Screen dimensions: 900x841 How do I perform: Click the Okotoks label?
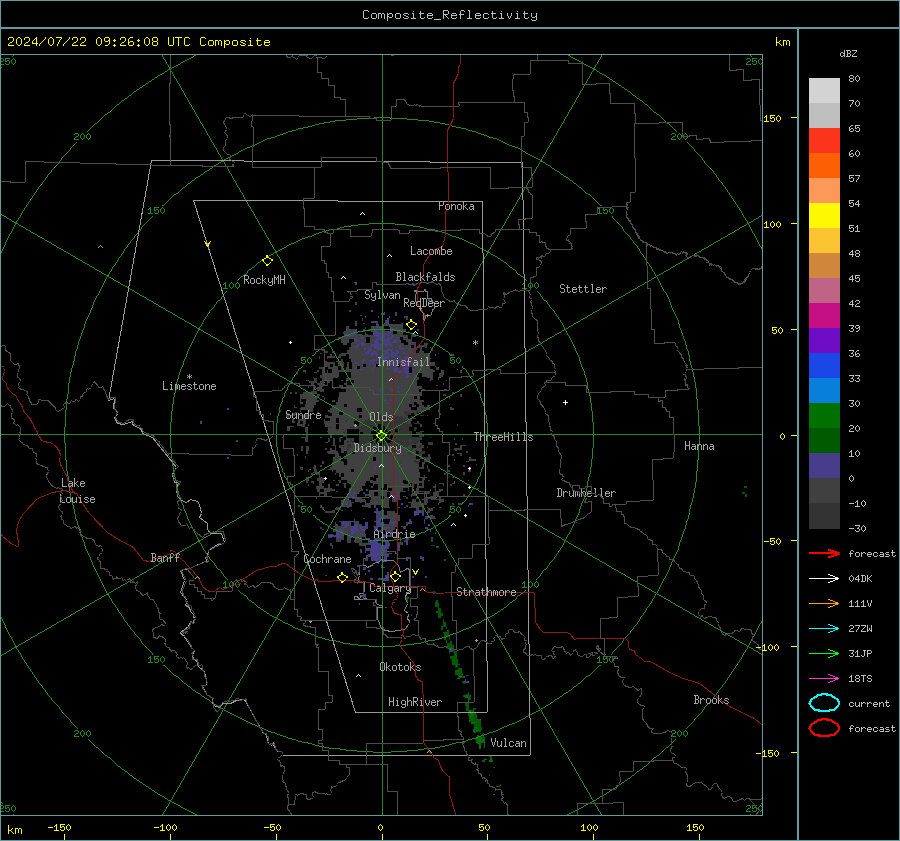pos(400,667)
